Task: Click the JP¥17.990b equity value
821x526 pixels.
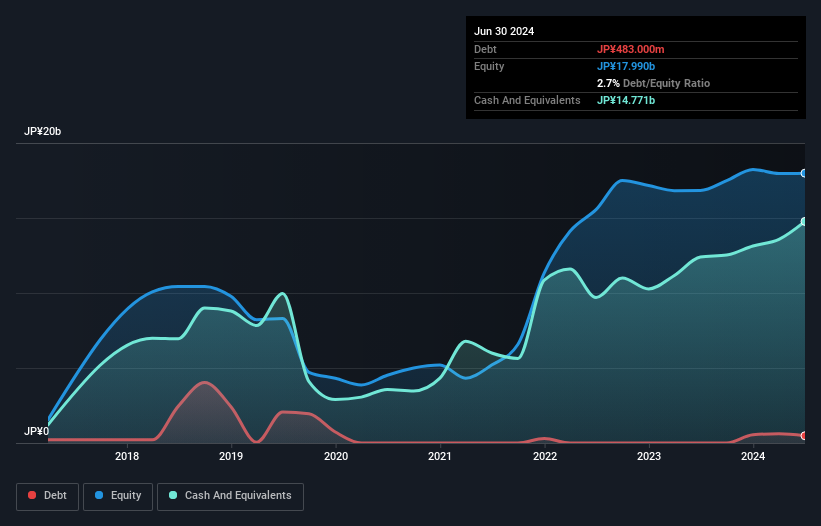Action: click(x=626, y=66)
